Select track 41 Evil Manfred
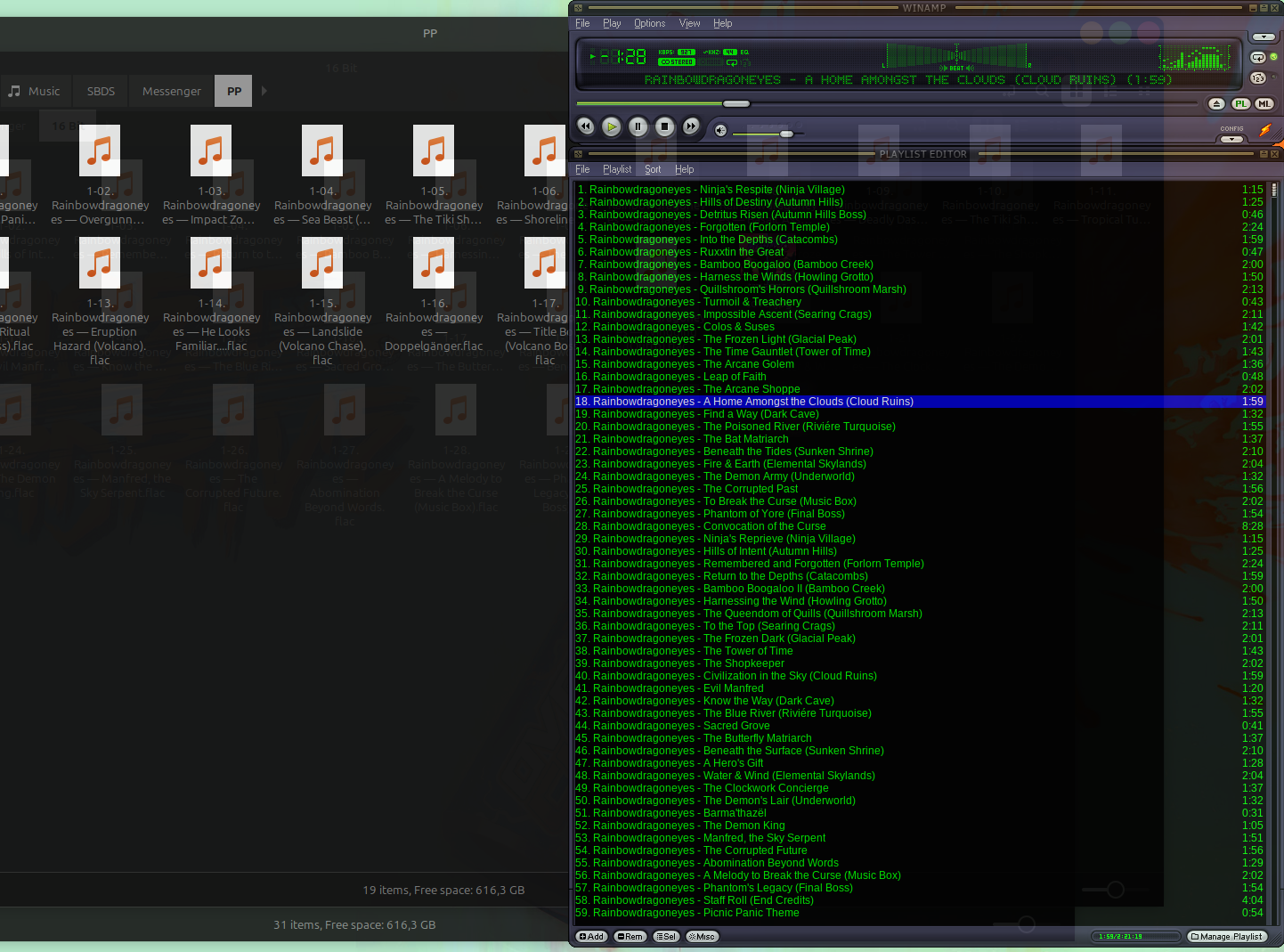This screenshot has width=1284, height=952. point(919,688)
